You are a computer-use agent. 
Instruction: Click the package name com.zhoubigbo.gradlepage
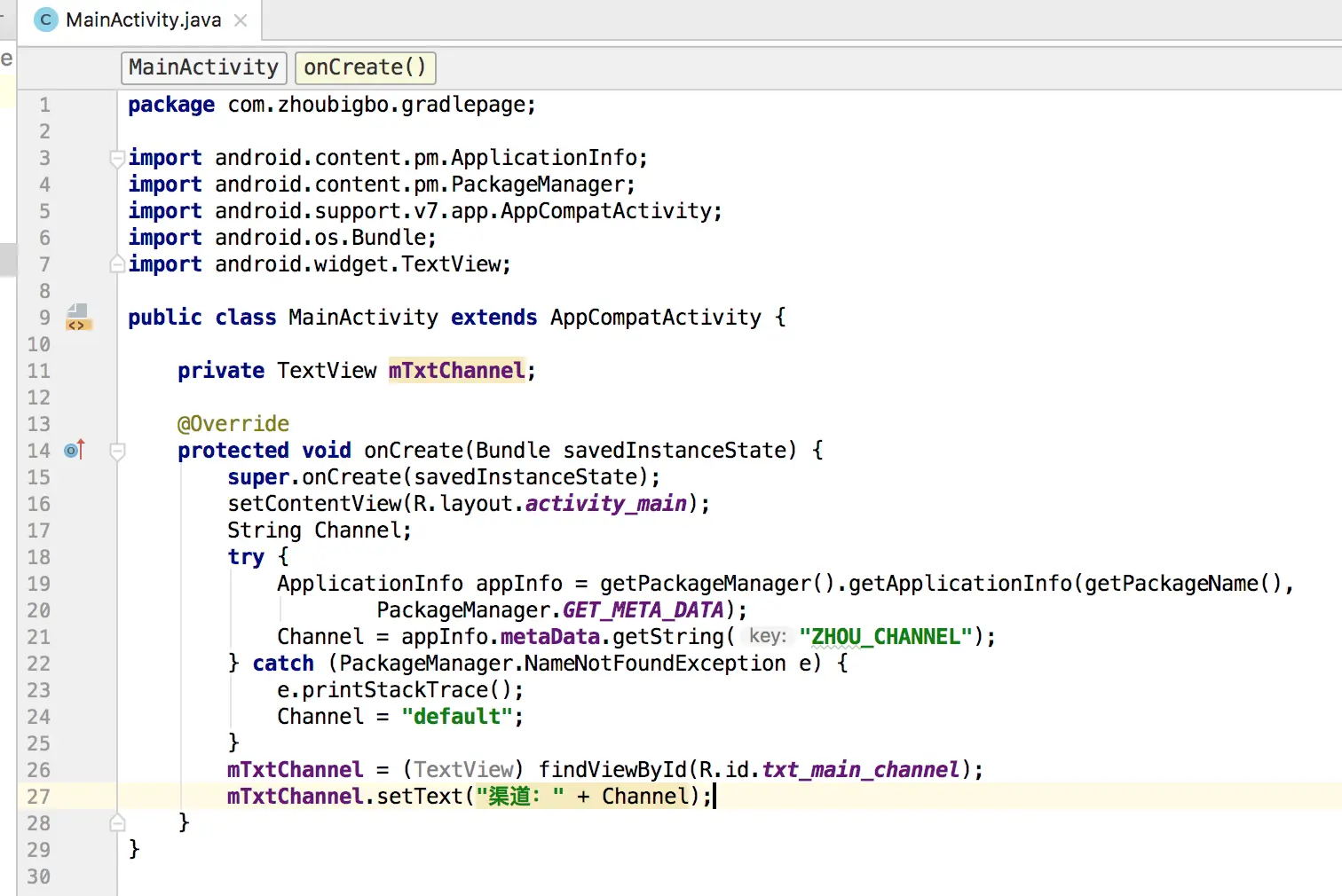pyautogui.click(x=376, y=105)
